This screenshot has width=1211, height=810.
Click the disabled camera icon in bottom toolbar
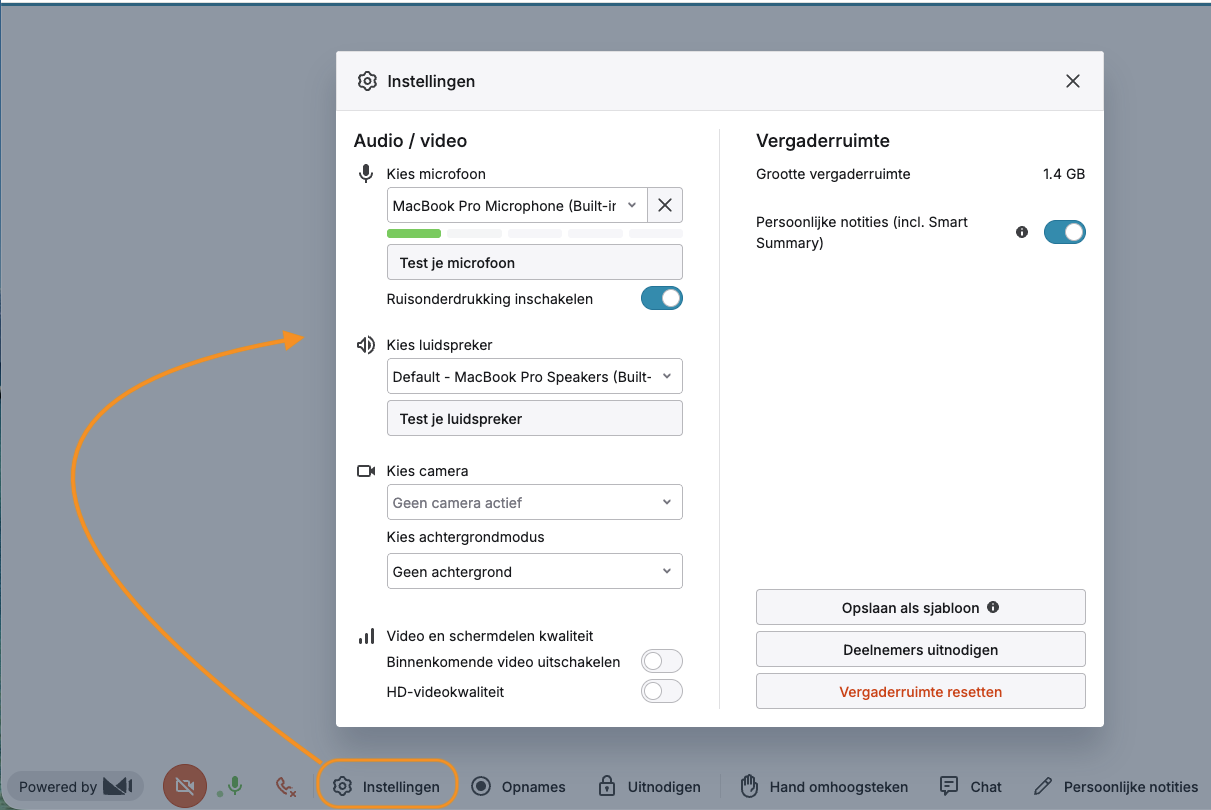click(x=184, y=786)
